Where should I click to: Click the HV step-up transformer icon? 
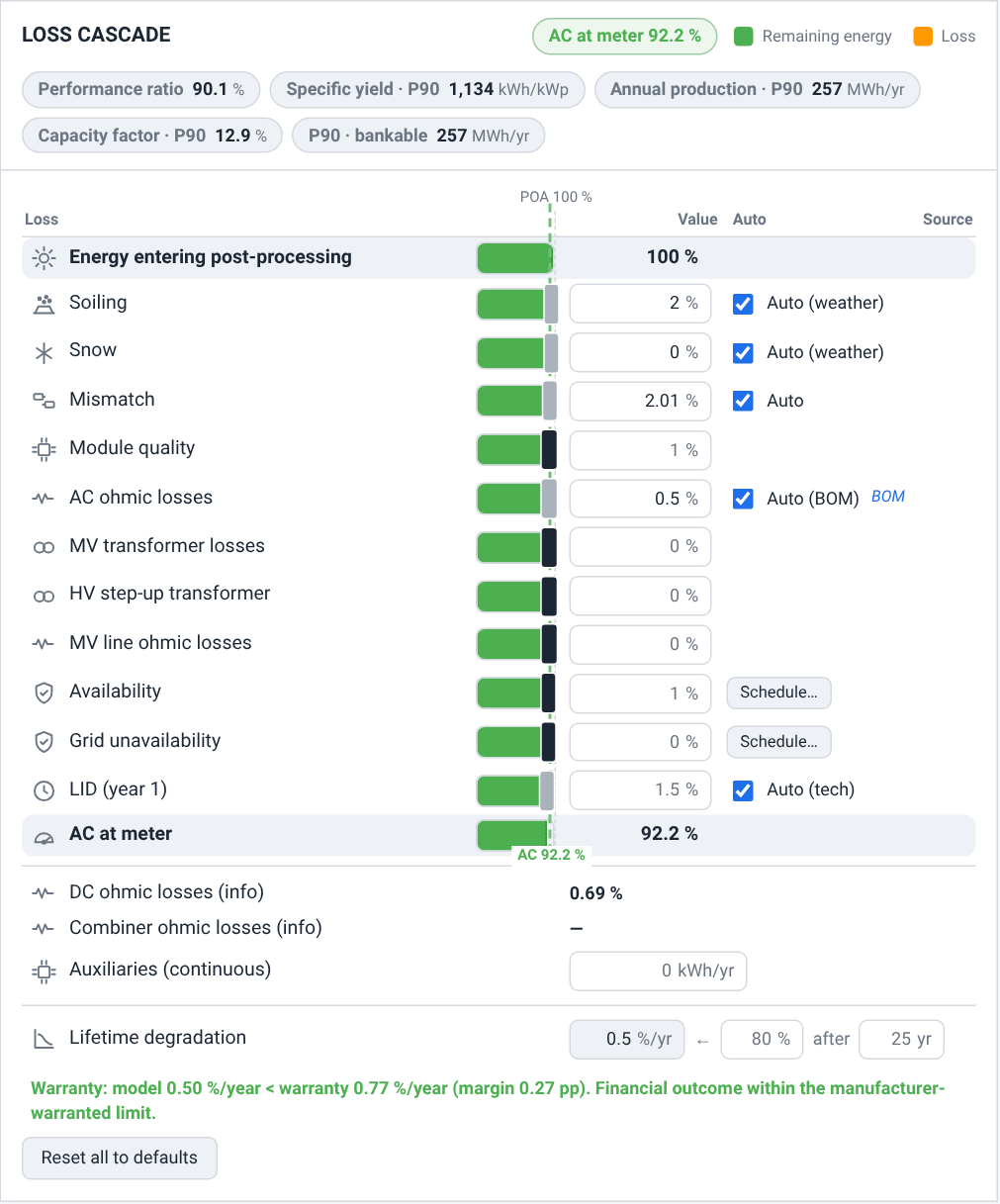[44, 596]
